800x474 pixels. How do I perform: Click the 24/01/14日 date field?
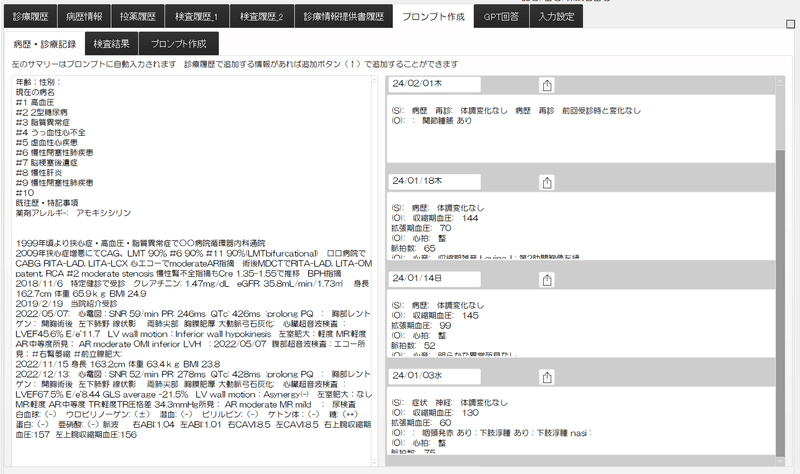coord(434,278)
